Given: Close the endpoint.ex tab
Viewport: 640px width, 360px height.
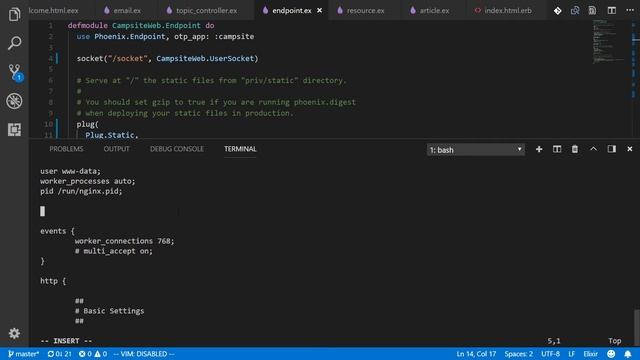Looking at the screenshot, I should tap(320, 11).
